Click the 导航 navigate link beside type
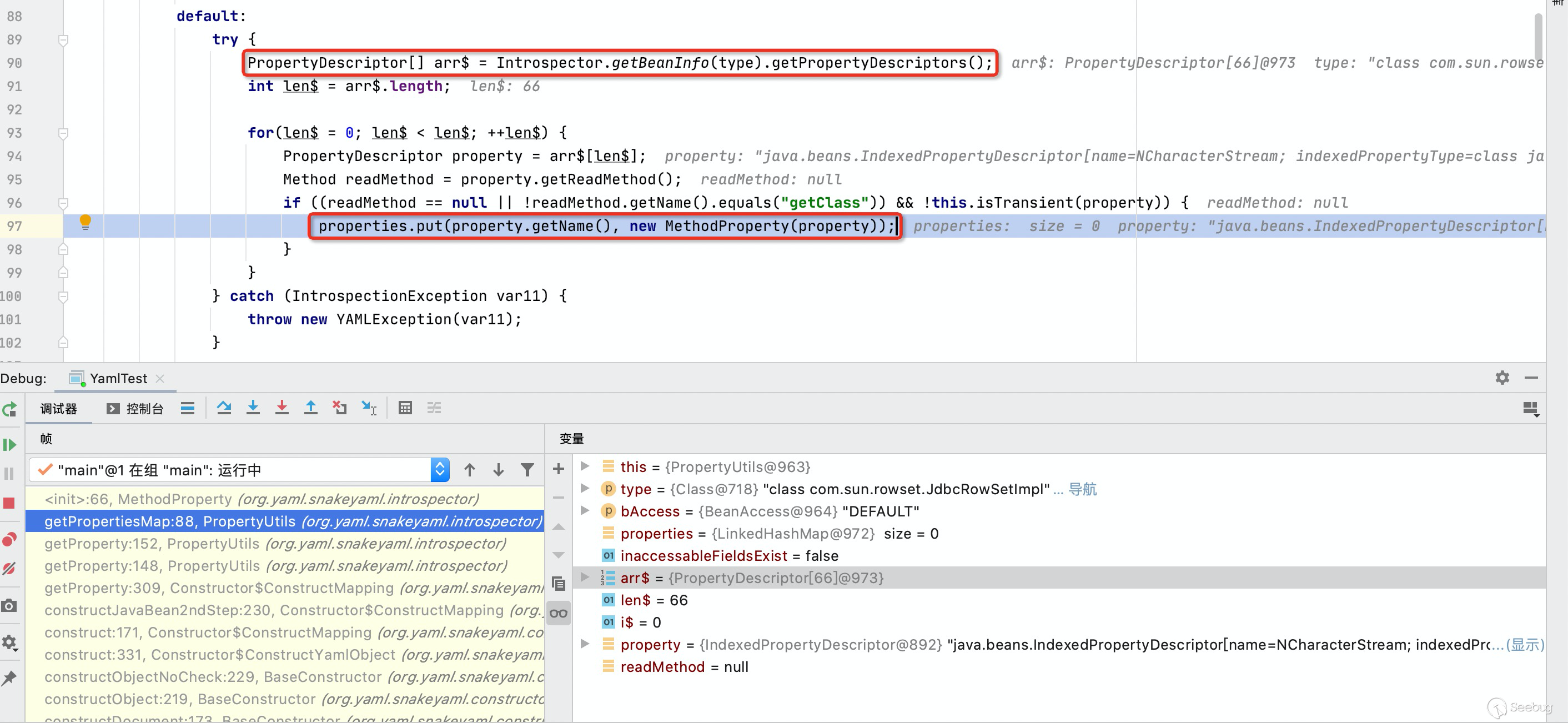Viewport: 1568px width, 723px height. click(x=1082, y=489)
